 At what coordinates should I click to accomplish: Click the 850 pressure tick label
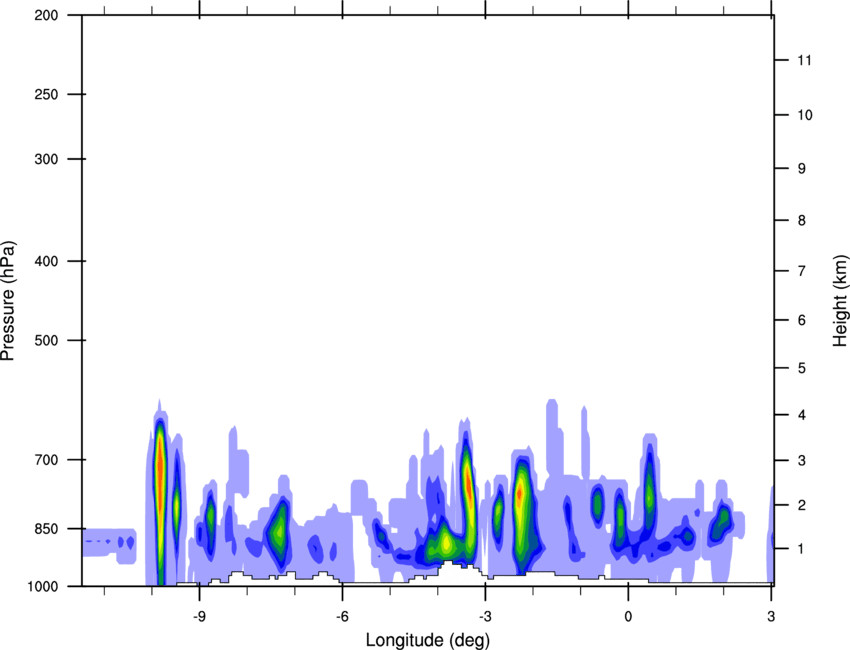46,529
